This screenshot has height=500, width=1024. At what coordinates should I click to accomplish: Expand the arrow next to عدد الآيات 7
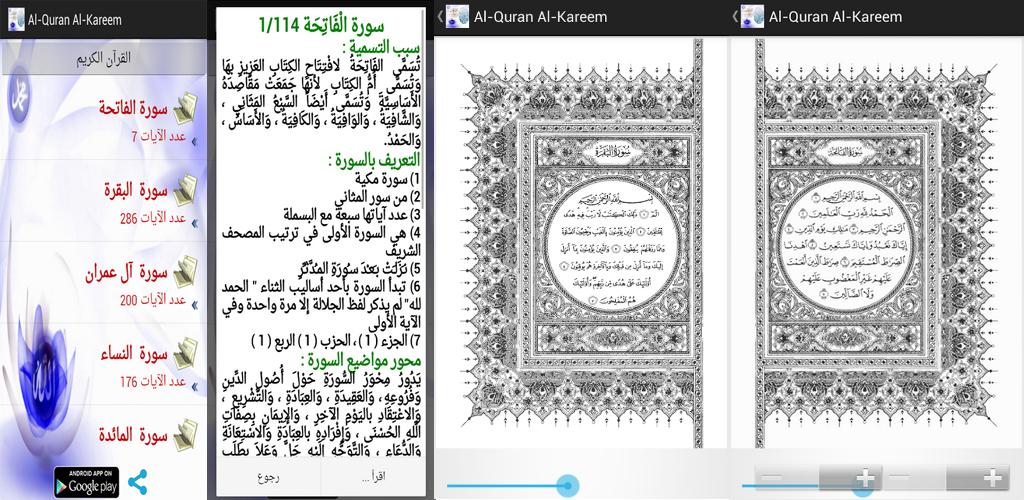click(x=194, y=140)
